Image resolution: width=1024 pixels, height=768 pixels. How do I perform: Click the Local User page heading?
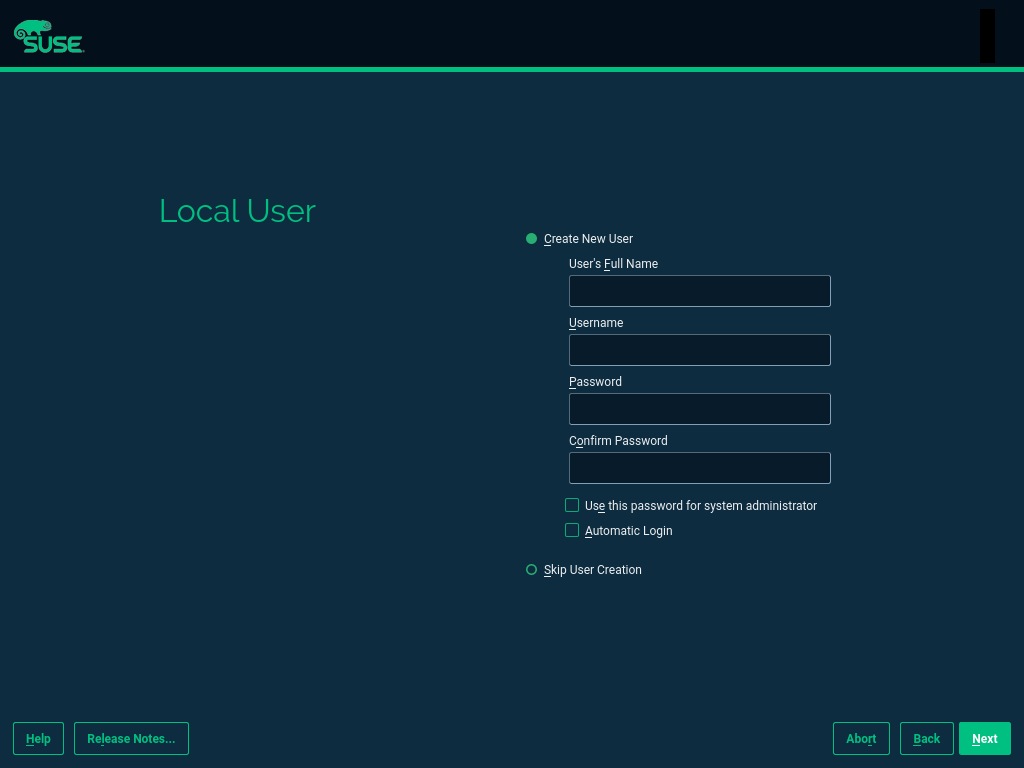pyautogui.click(x=237, y=211)
